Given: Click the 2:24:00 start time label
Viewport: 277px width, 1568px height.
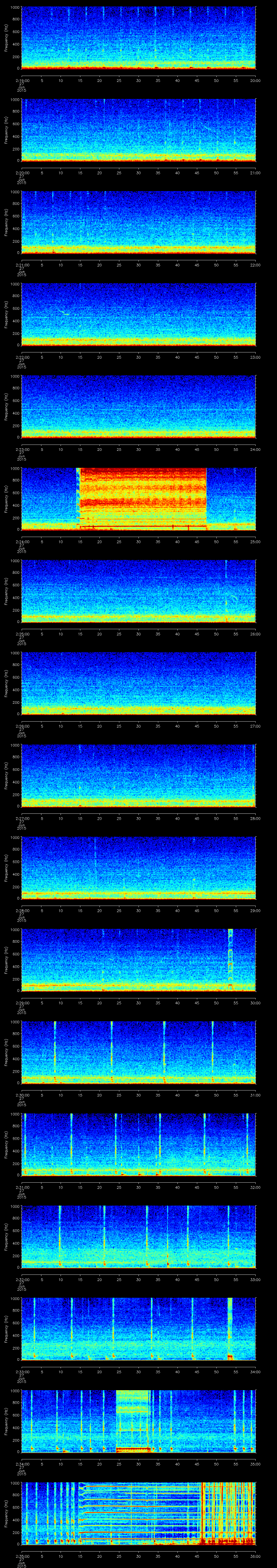Looking at the screenshot, I should point(22,542).
